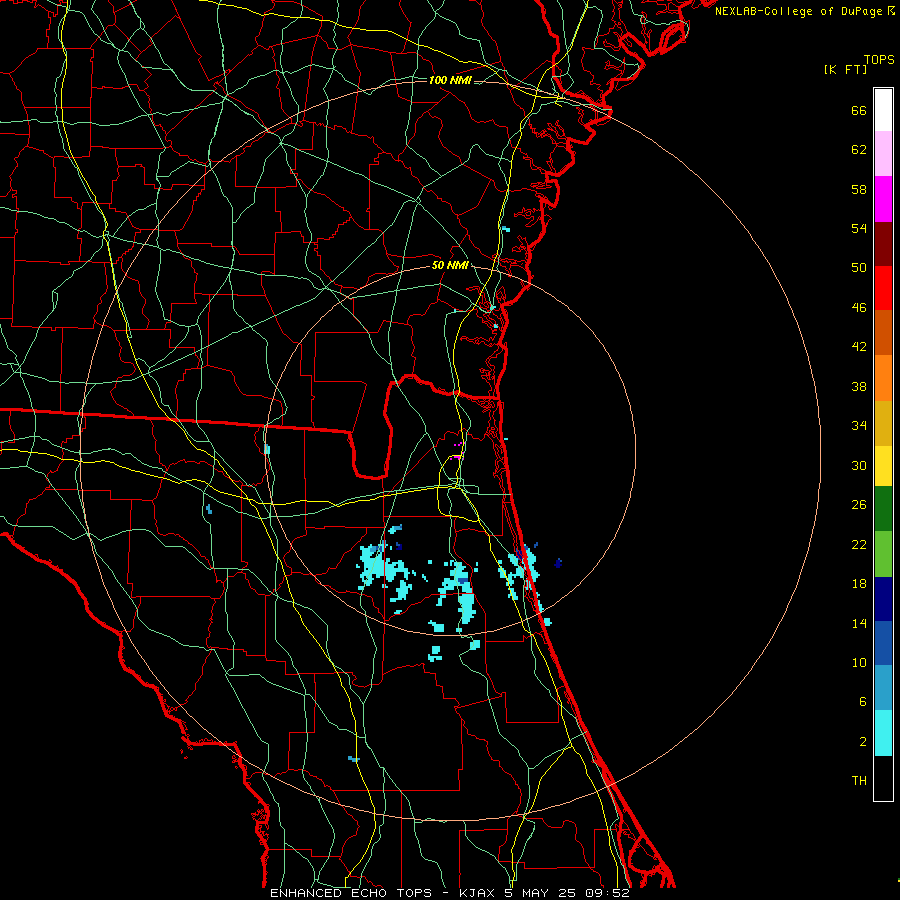Click the legend value '18'
The image size is (900, 900).
click(x=859, y=584)
